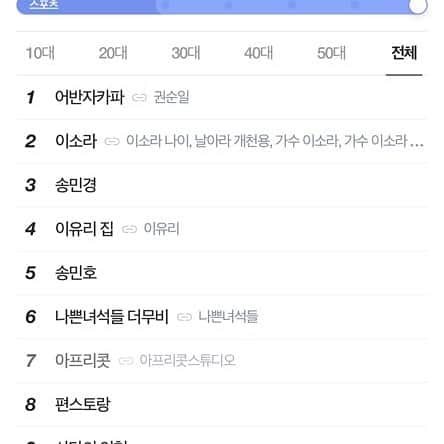
Task: Select the 10대 age tab
Action: [x=40, y=53]
